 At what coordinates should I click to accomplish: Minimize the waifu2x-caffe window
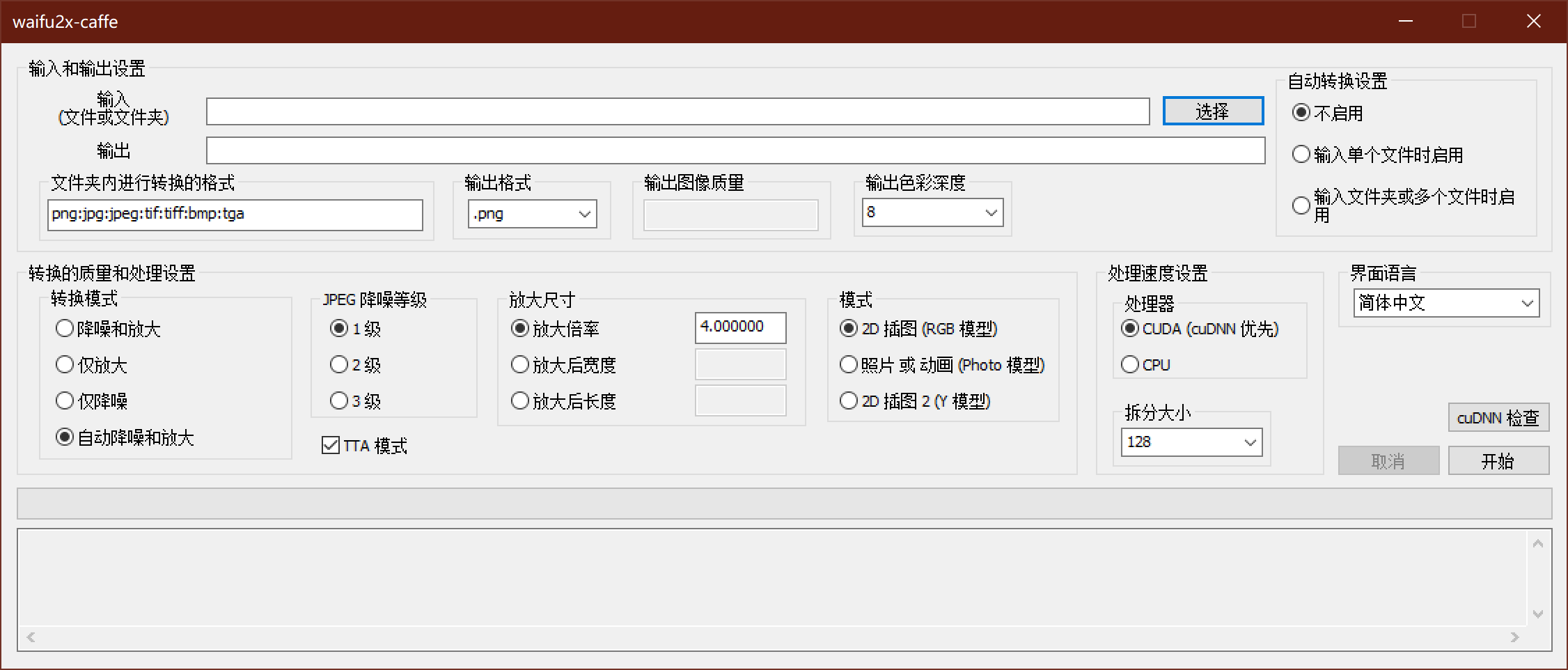coord(1406,21)
